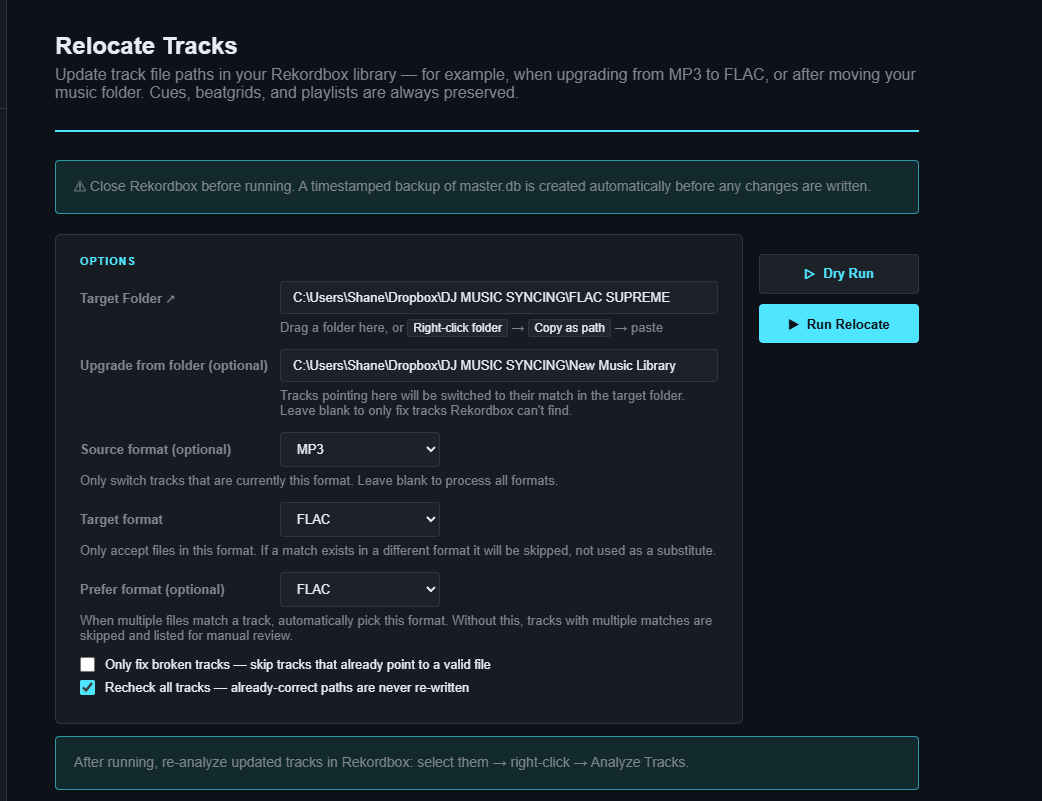
Task: Start the Run Relocate action
Action: tap(839, 324)
